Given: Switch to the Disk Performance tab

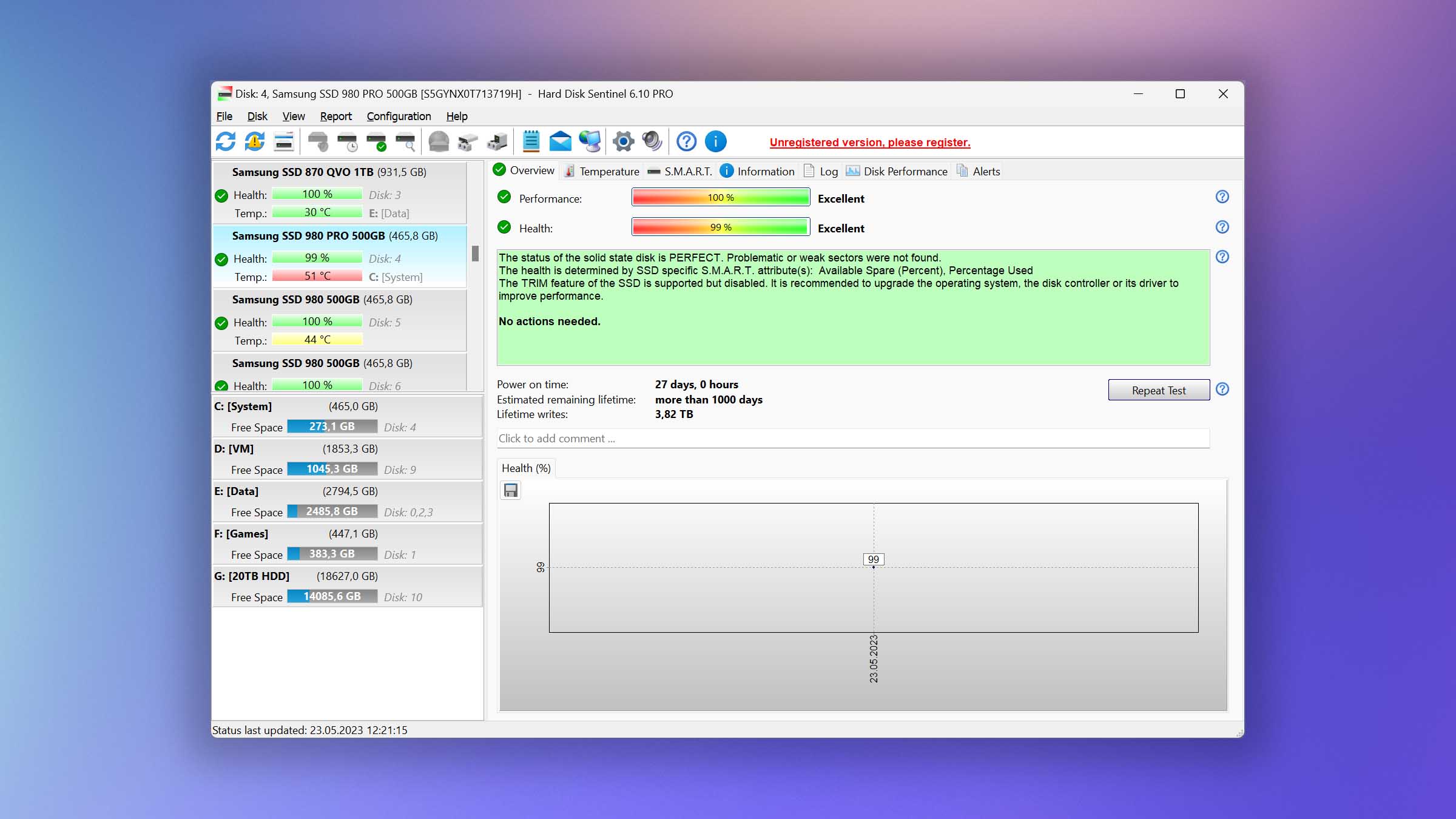Looking at the screenshot, I should pyautogui.click(x=897, y=171).
